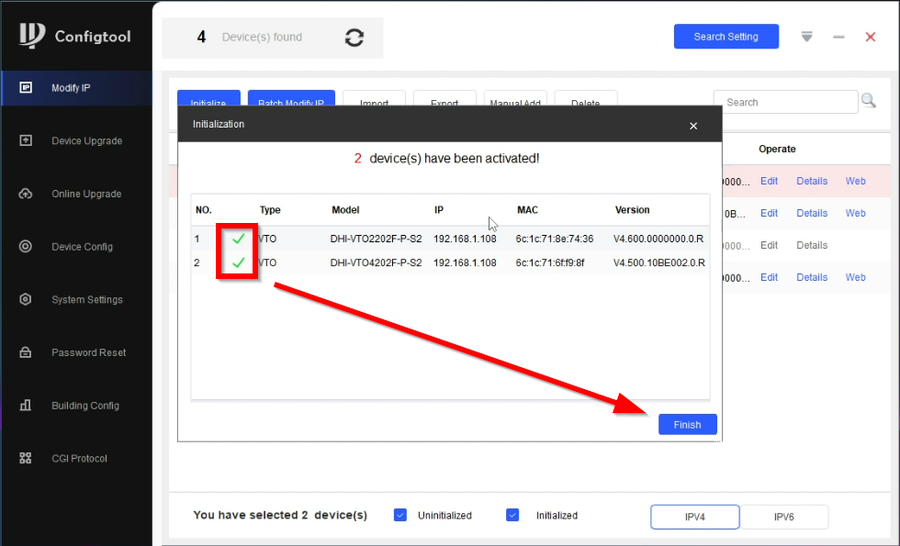
Task: Refresh the device search list
Action: pos(354,37)
